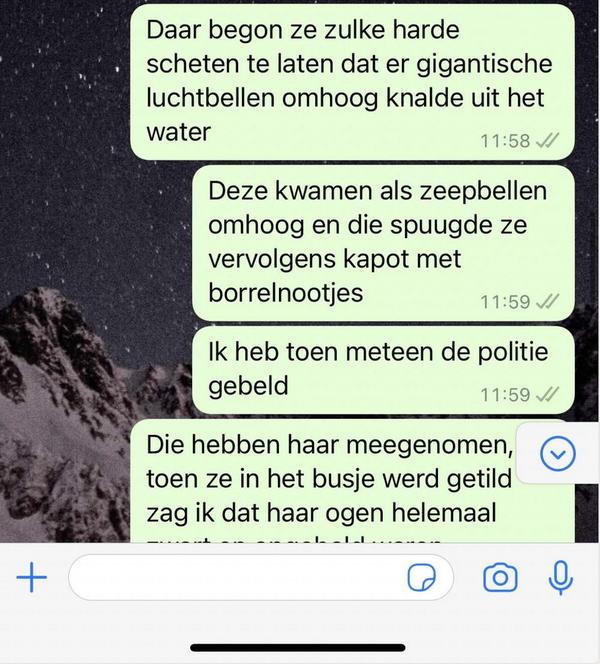
Task: Jump to latest messages with down chevron
Action: coord(558,454)
